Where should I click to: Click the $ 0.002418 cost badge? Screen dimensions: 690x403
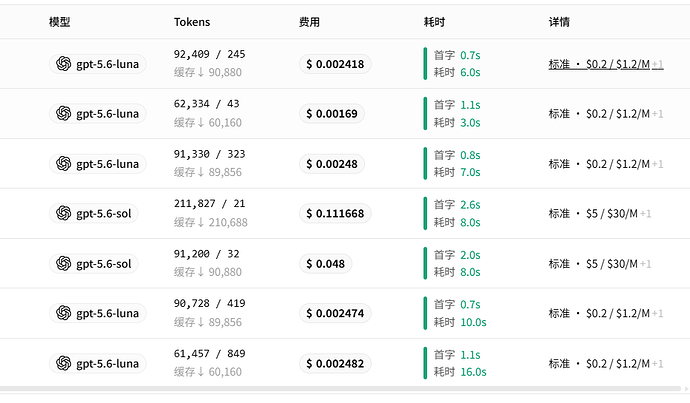(x=335, y=64)
